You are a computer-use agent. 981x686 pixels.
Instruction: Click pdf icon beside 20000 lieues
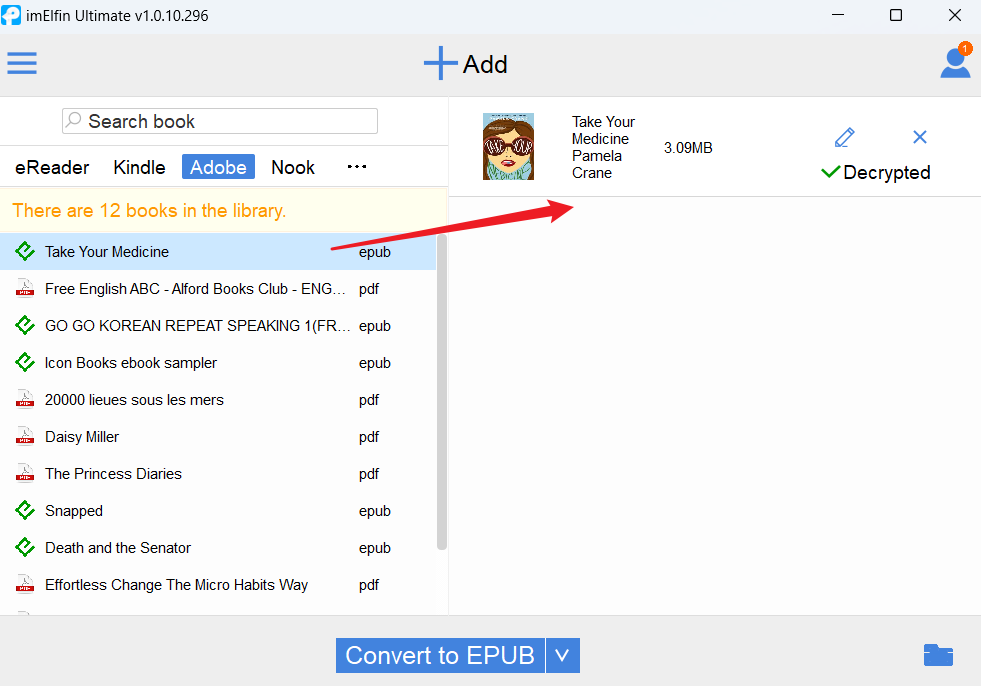pyautogui.click(x=25, y=400)
